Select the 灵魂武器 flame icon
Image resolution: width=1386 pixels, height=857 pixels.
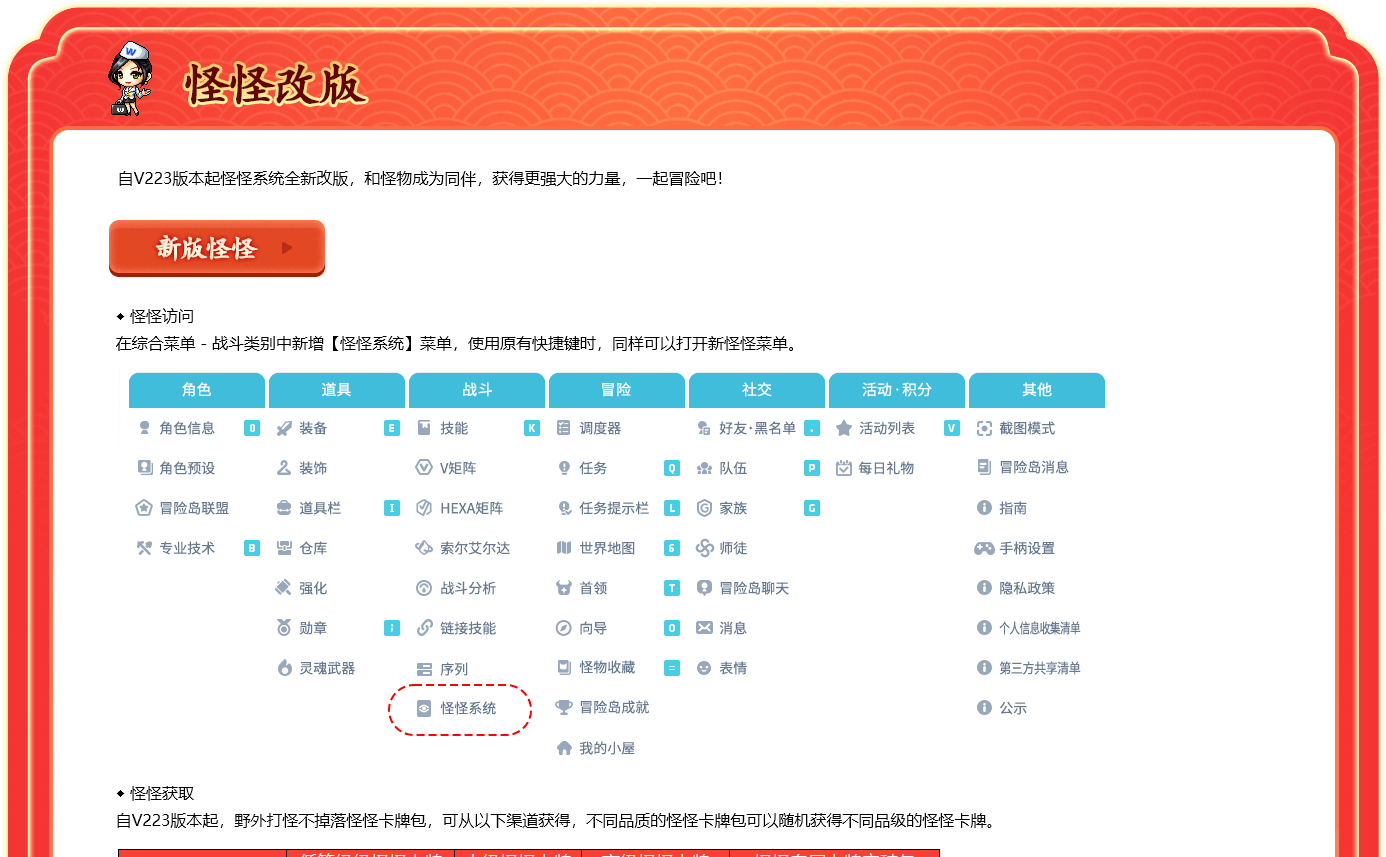pyautogui.click(x=284, y=668)
